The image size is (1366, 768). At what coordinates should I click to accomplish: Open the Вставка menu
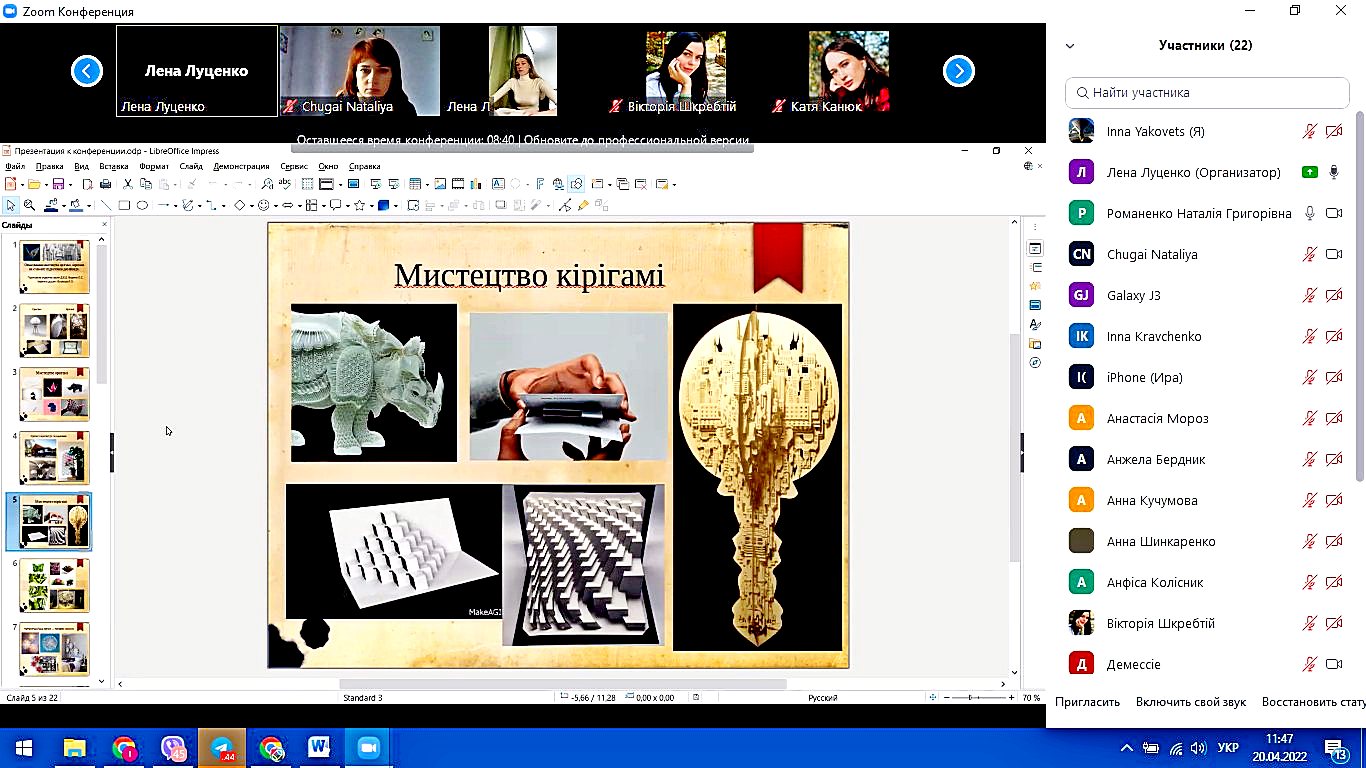point(114,166)
